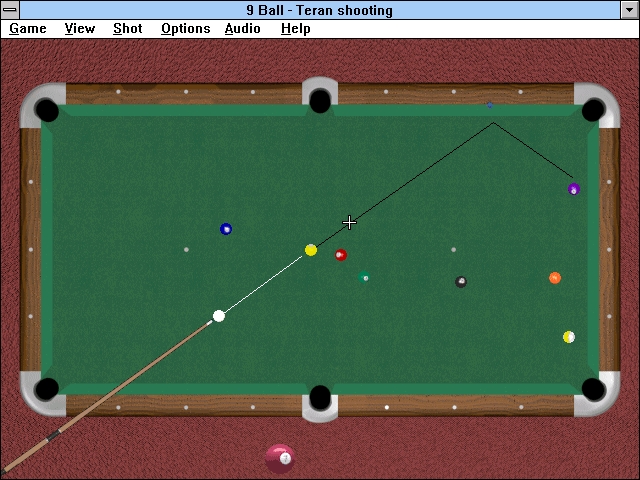Click the green 6 ball
The image size is (640, 480).
[x=364, y=277]
